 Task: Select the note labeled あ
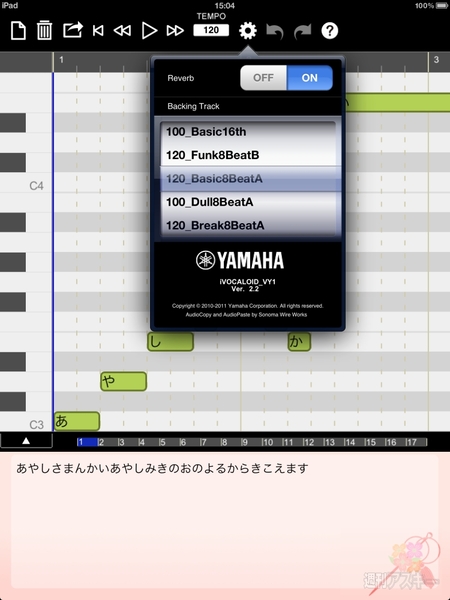77,421
